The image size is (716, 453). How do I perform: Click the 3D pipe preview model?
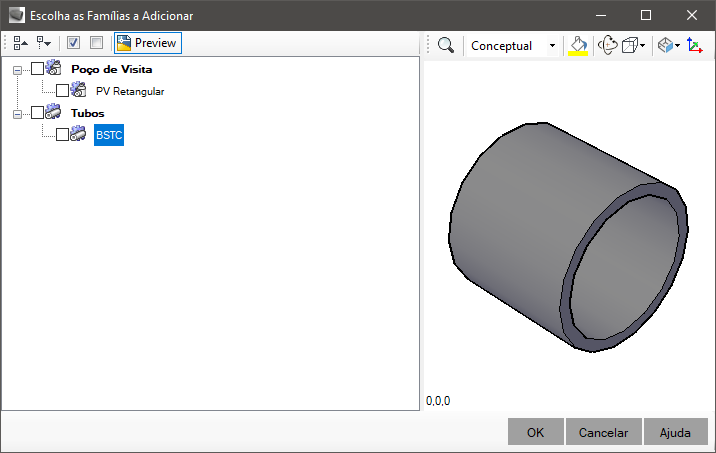coord(568,237)
